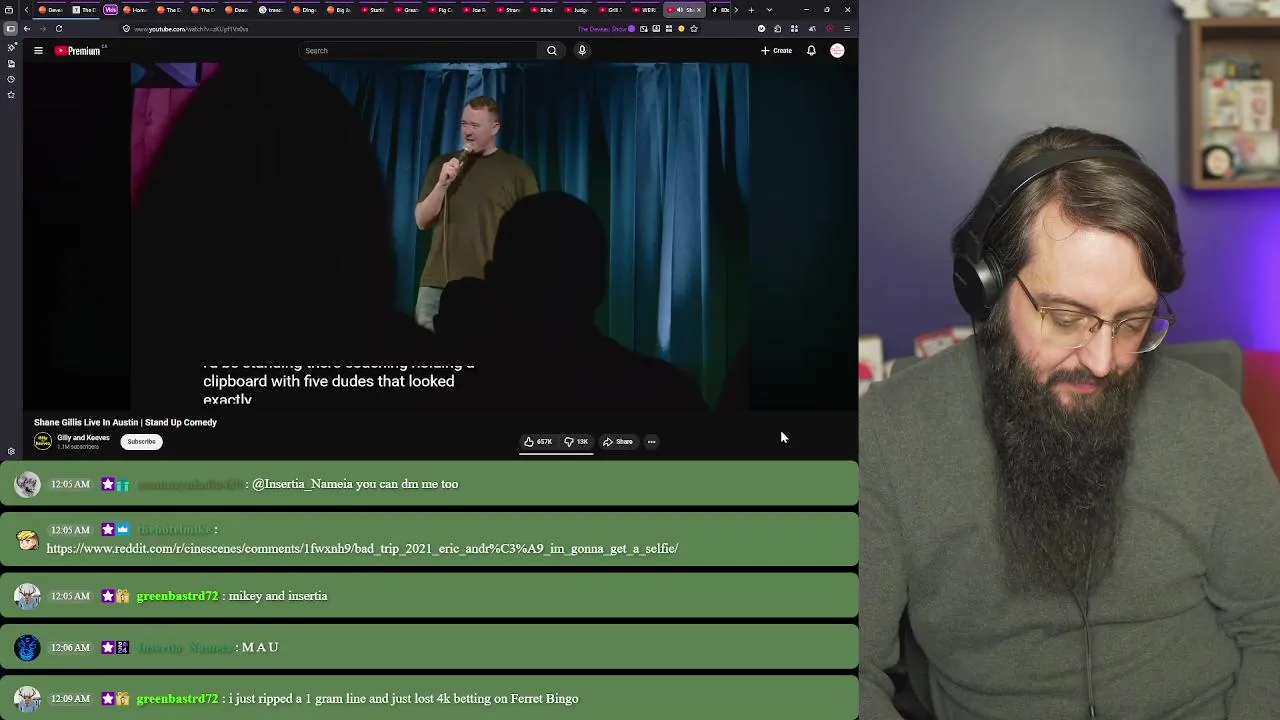1280x720 pixels.
Task: Toggle the browser sidebar panel button
Action: (x=11, y=29)
